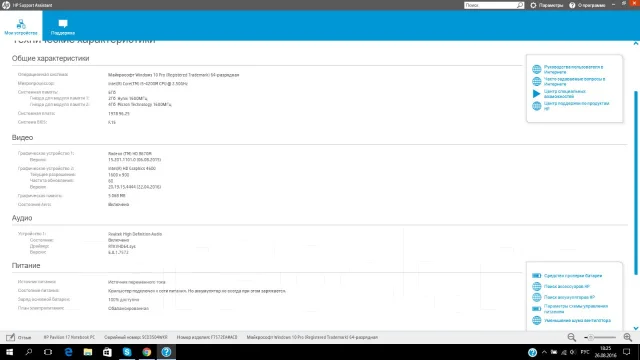
Task: Click the zoom out magnifier icon
Action: click(571, 337)
